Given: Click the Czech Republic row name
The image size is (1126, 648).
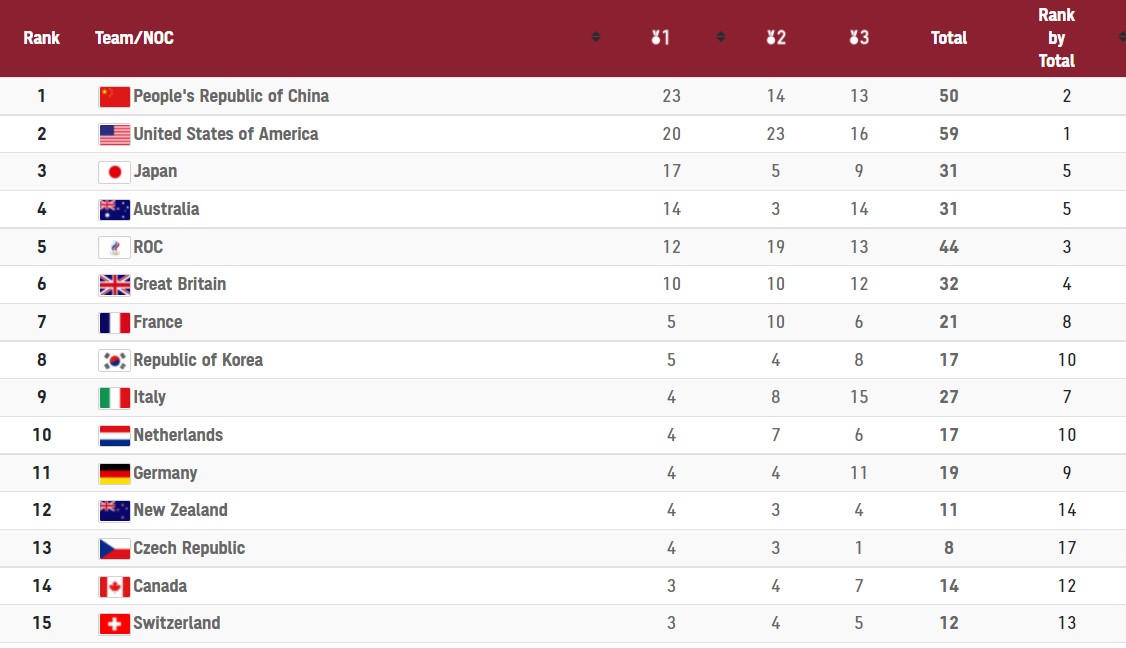Looking at the screenshot, I should (189, 548).
